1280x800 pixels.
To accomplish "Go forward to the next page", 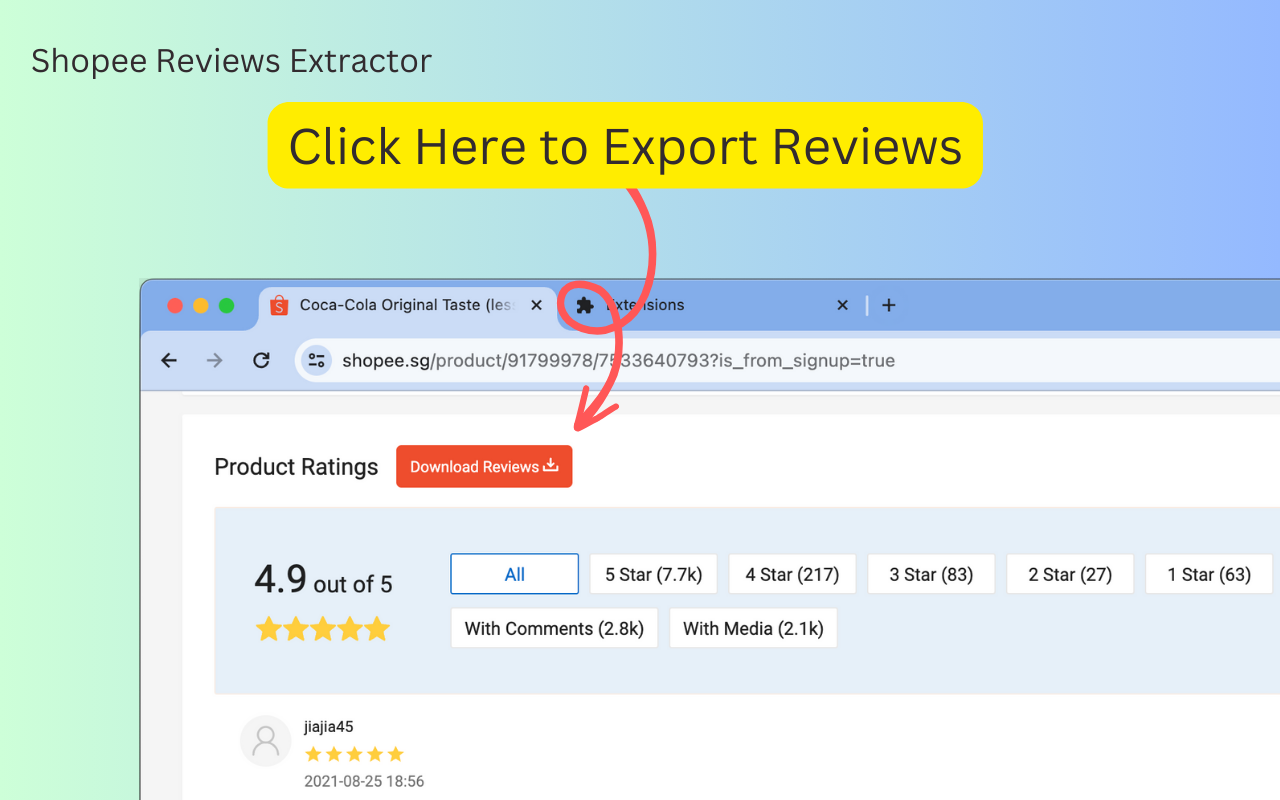I will tap(215, 360).
